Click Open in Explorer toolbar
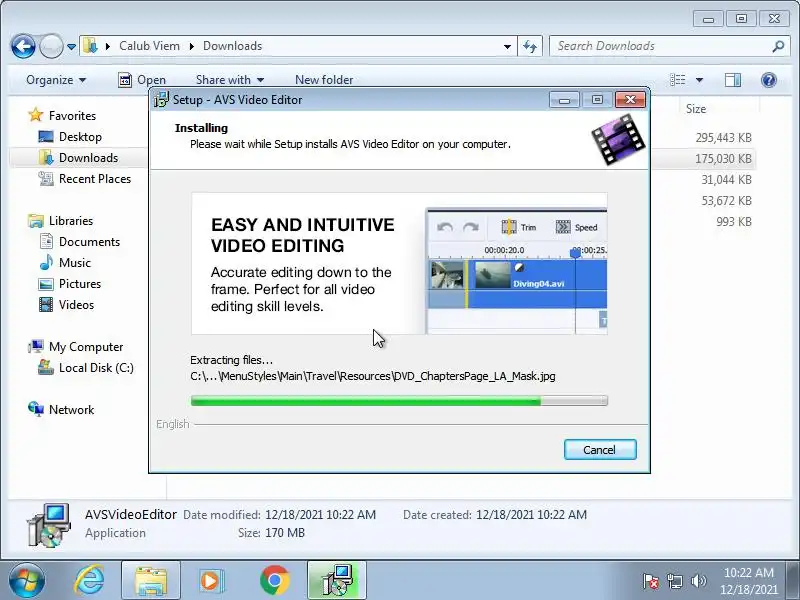The image size is (800, 600). coord(142,80)
